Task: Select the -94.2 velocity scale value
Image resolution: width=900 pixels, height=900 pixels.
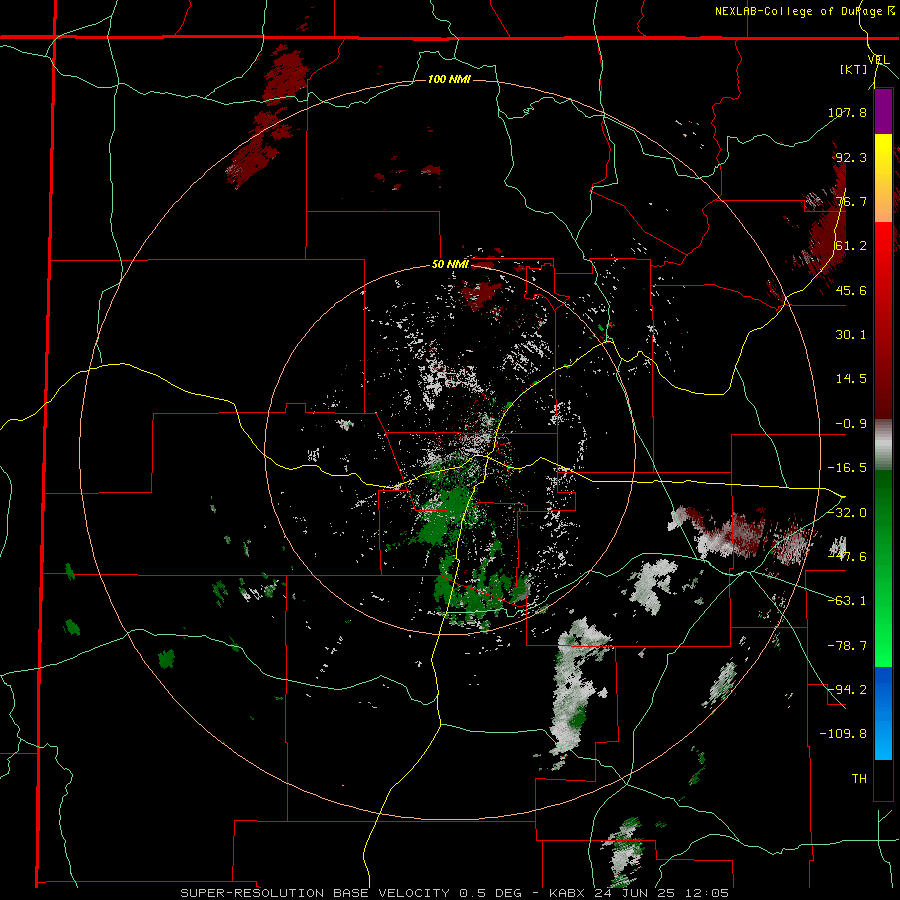Action: pyautogui.click(x=847, y=689)
